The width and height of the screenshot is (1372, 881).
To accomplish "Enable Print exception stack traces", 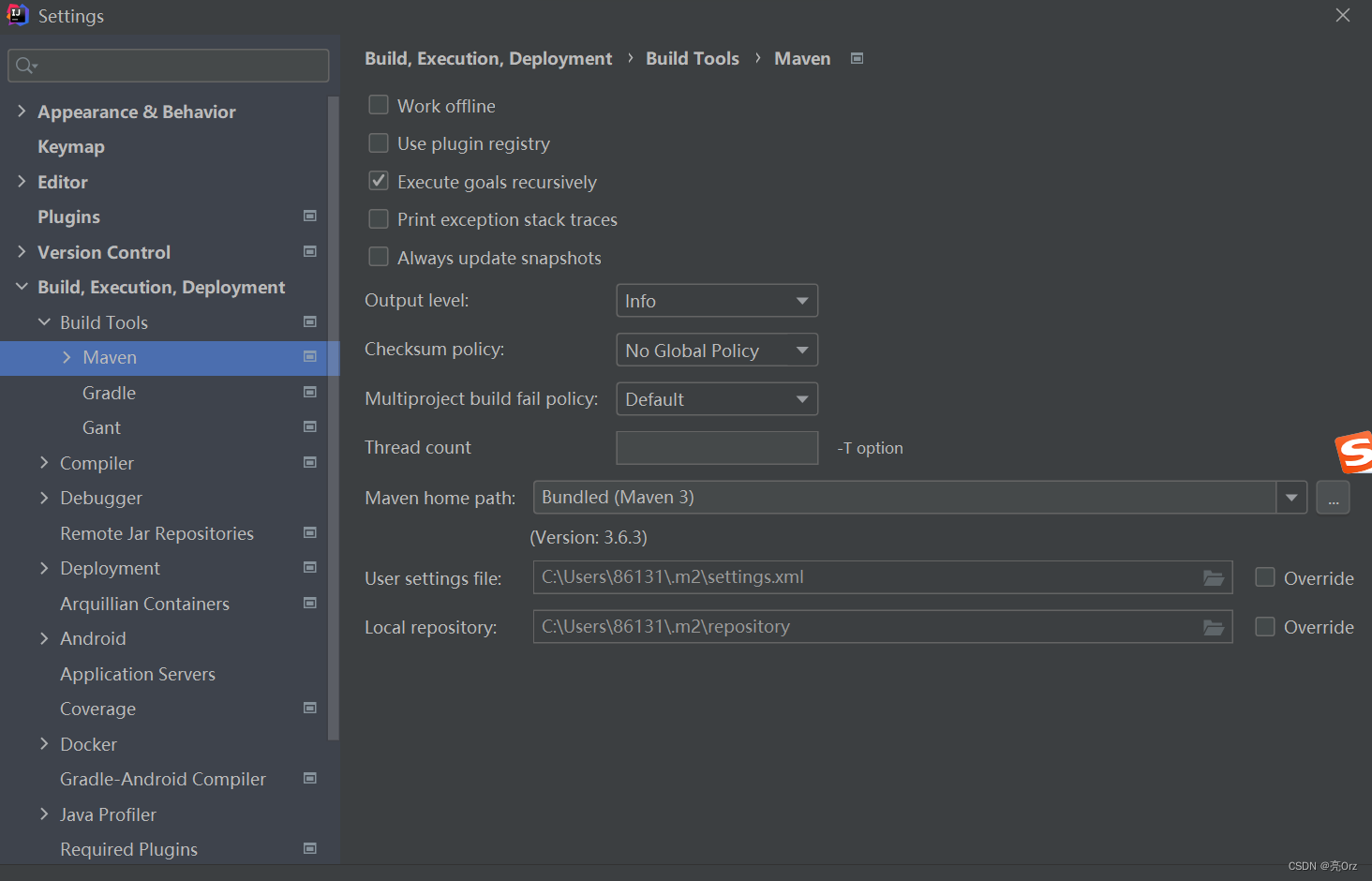I will tap(379, 219).
